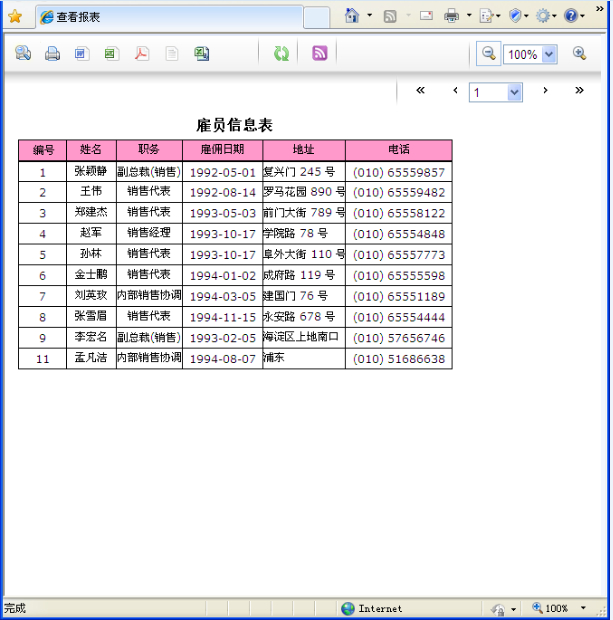613x620 pixels.
Task: Expand the command bar overflow chevron
Action: coord(600,9)
